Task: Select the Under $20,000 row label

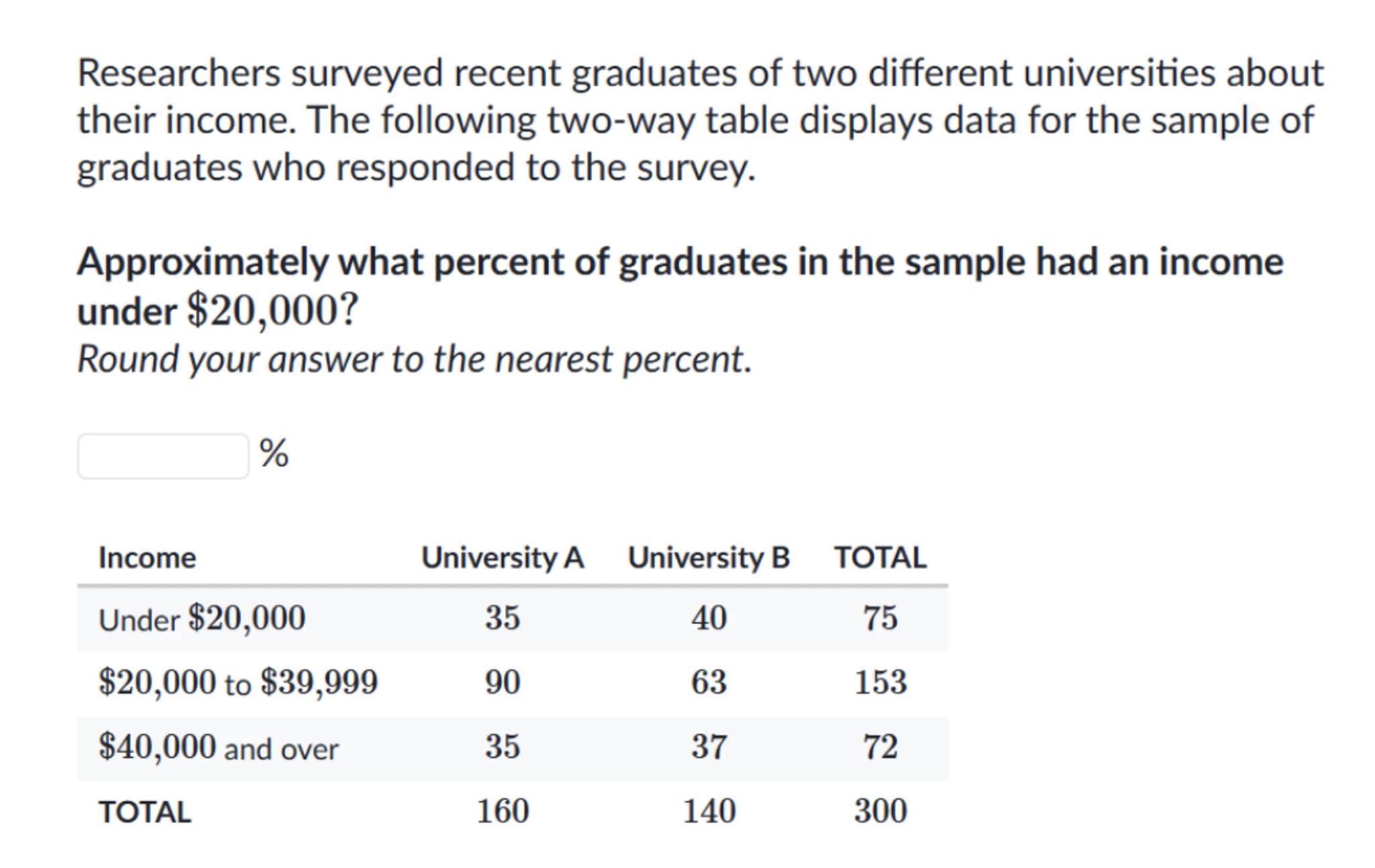Action: click(x=201, y=618)
